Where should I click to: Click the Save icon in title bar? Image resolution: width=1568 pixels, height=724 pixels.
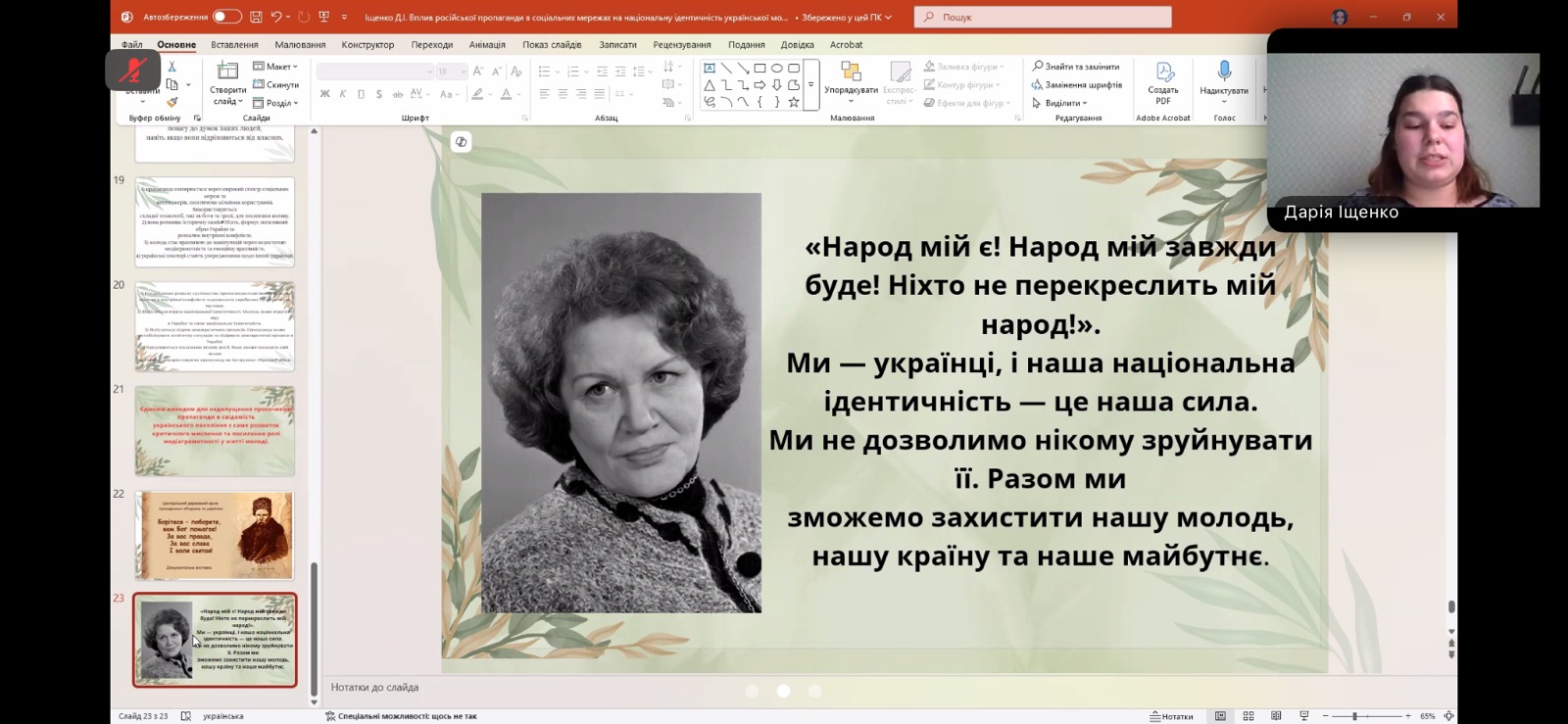tap(256, 17)
